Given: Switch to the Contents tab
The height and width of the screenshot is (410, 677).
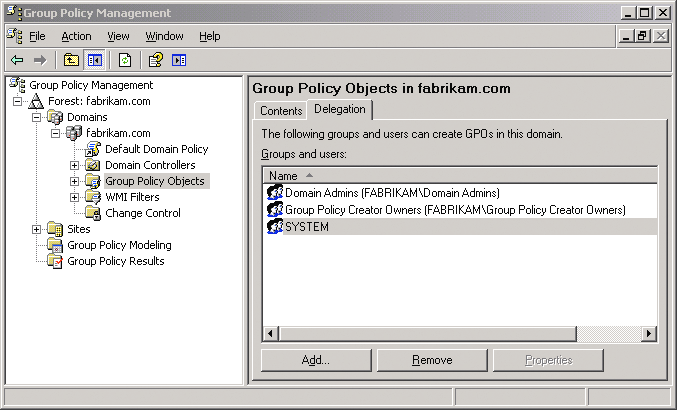Looking at the screenshot, I should point(281,111).
